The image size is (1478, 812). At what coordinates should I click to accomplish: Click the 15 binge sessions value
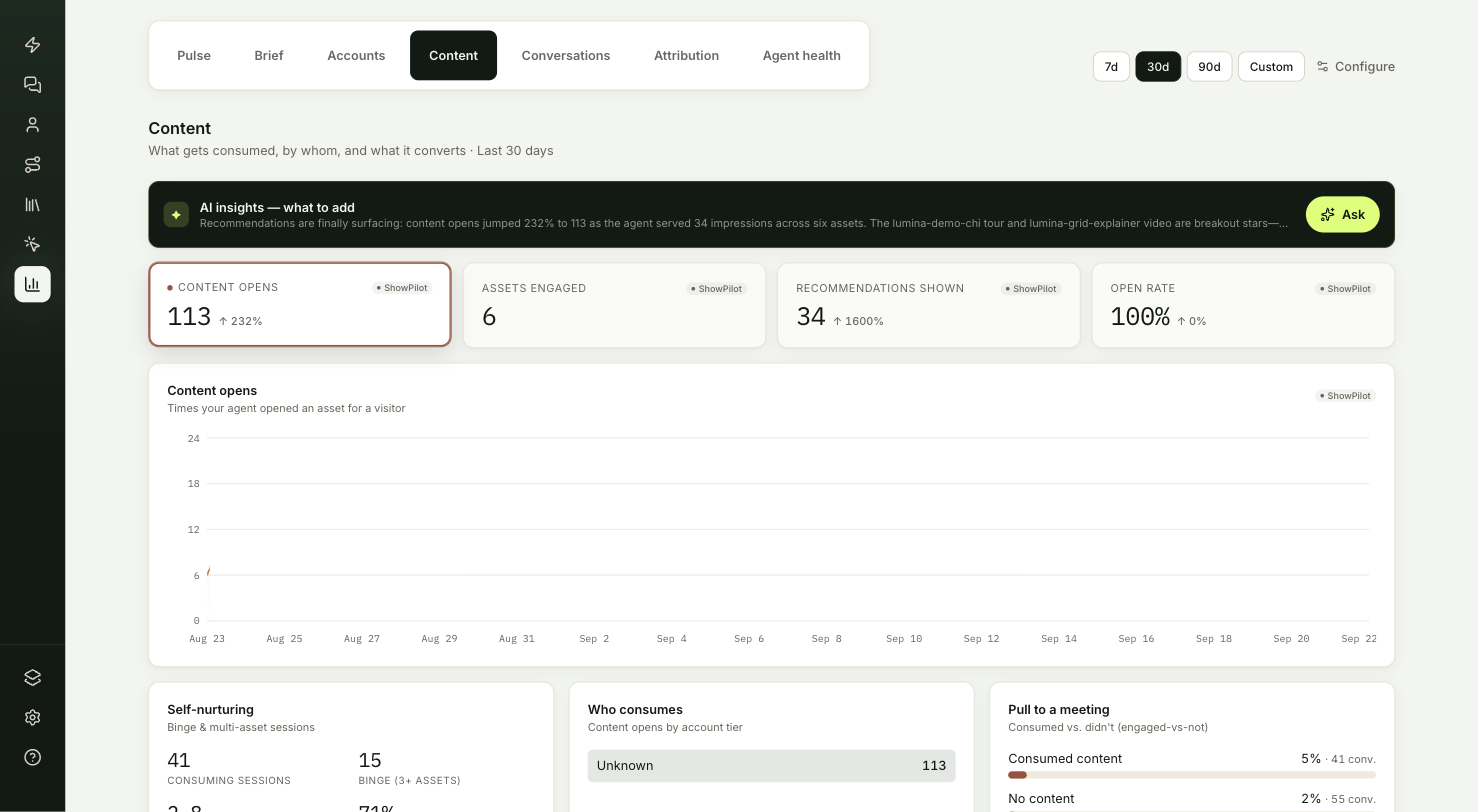point(370,760)
